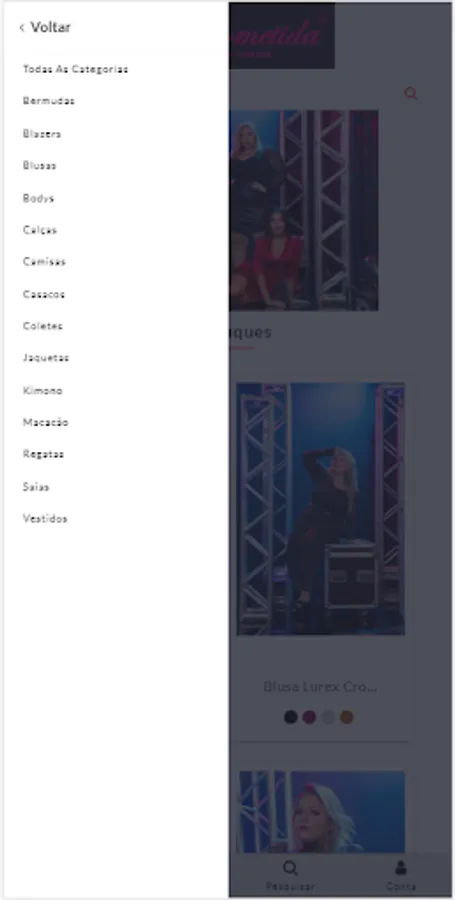Click the Saias category link
Screen dimensions: 455x900
point(36,487)
